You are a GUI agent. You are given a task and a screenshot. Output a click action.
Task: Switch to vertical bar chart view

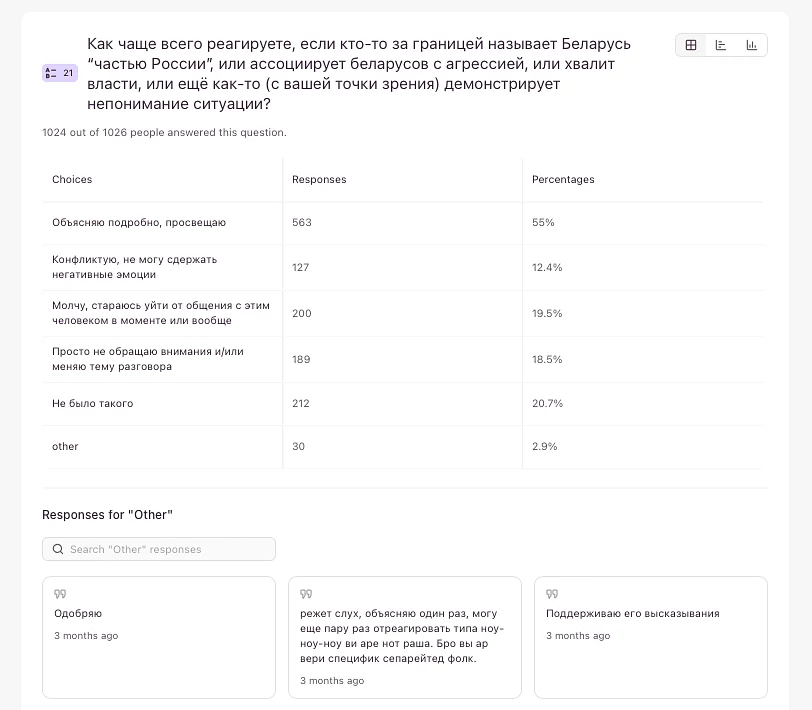click(751, 45)
